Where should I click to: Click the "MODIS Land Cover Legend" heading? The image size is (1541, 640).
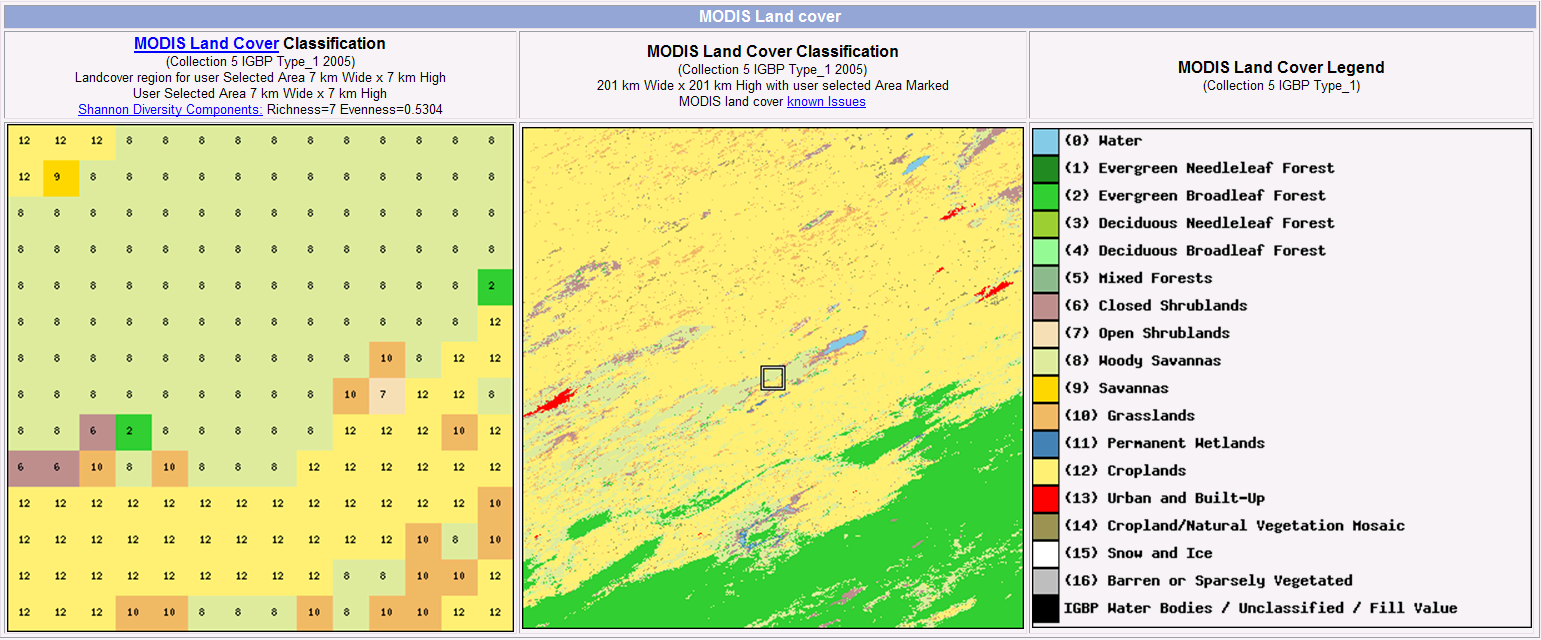1281,68
